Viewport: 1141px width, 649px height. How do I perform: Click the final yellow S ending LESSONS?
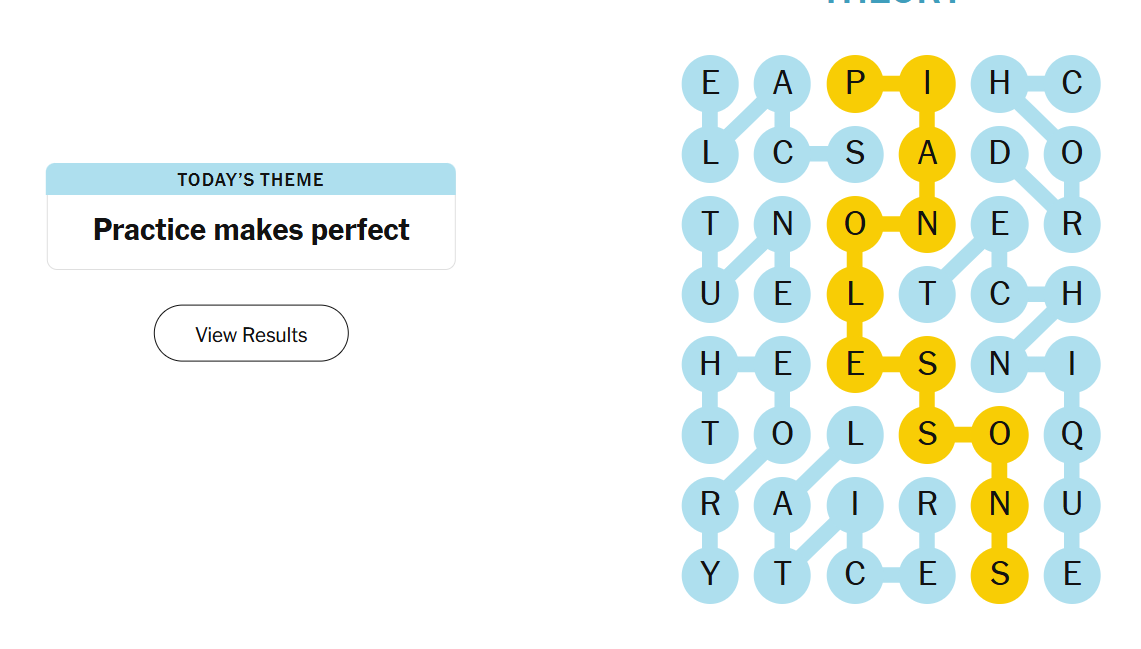point(999,575)
